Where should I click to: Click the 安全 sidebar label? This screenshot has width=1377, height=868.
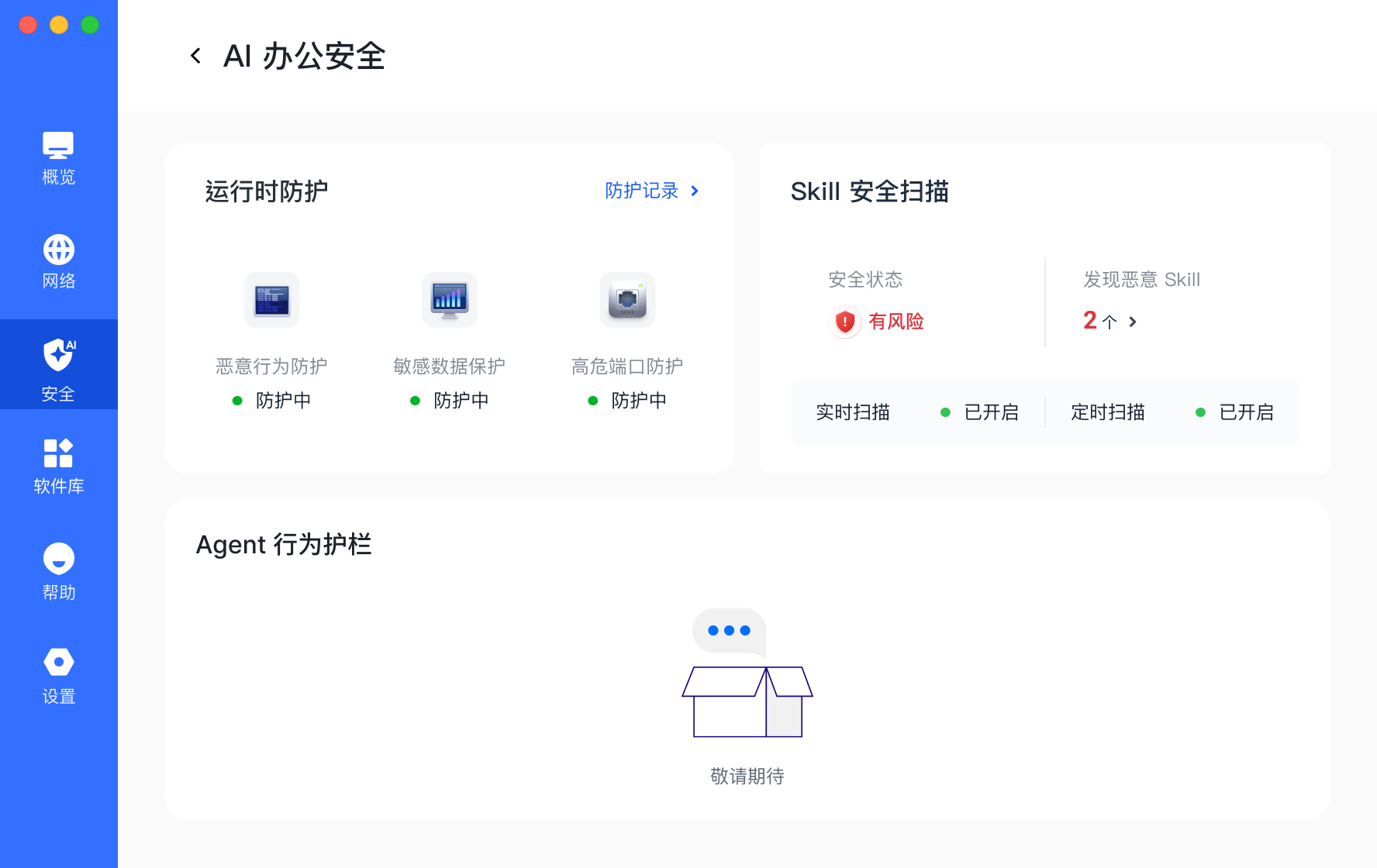(x=59, y=394)
